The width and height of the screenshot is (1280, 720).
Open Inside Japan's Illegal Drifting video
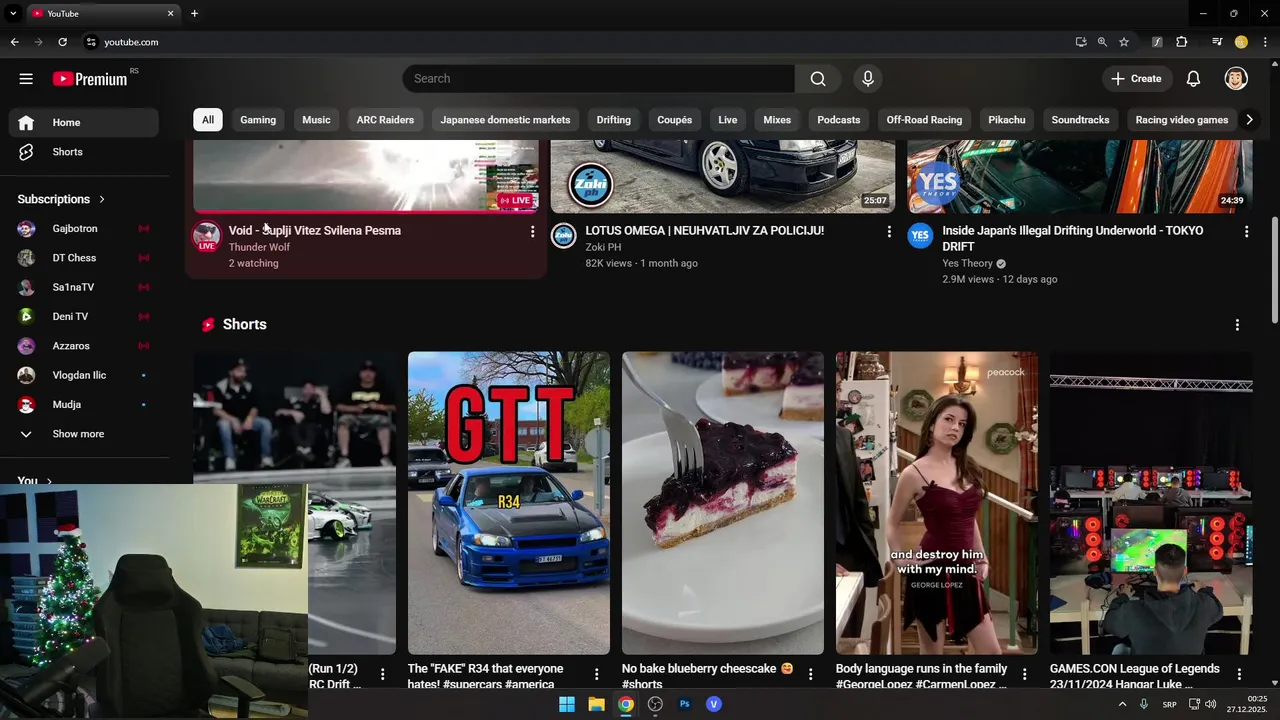tap(1073, 238)
